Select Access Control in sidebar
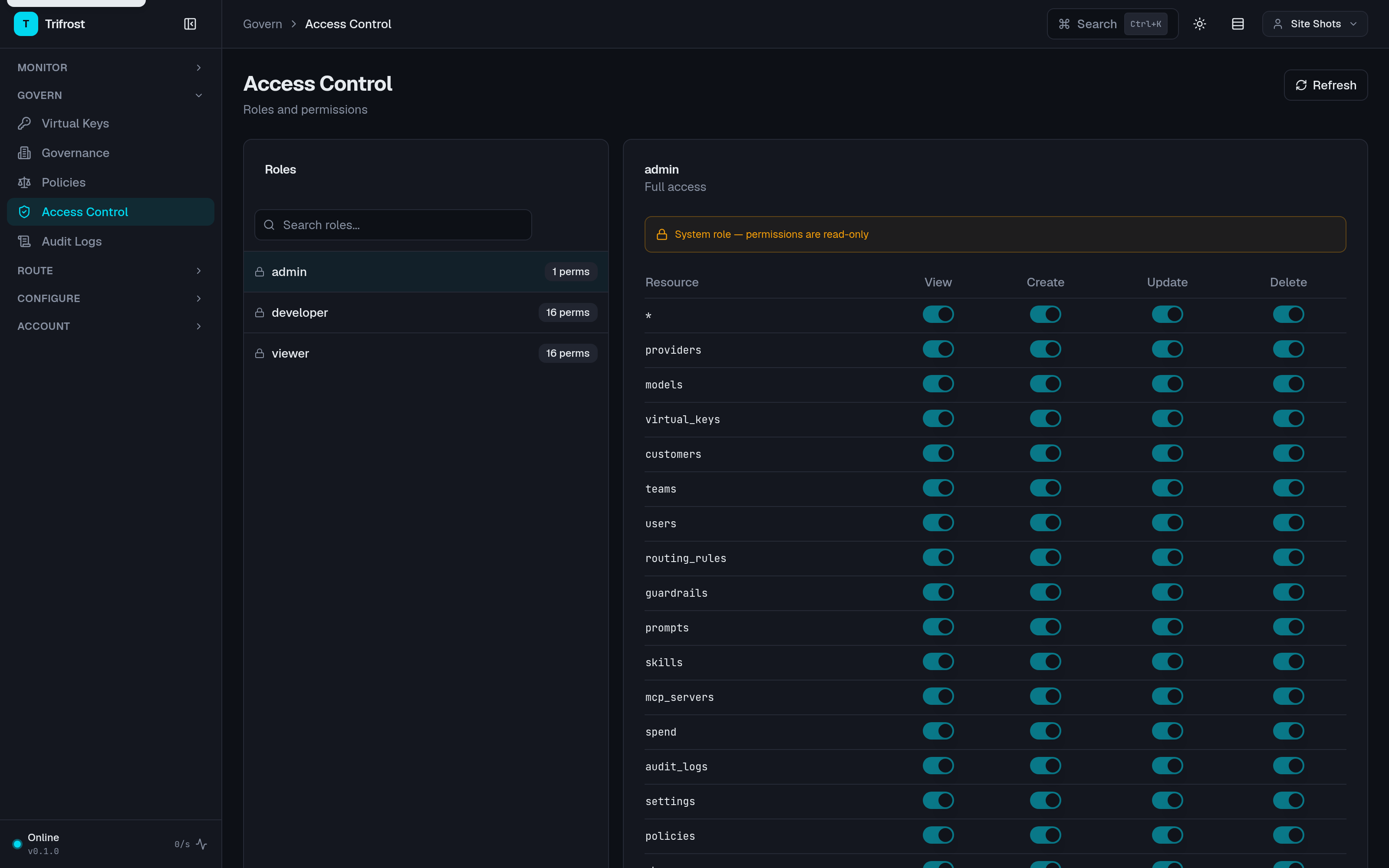Viewport: 1389px width, 868px height. pos(110,212)
